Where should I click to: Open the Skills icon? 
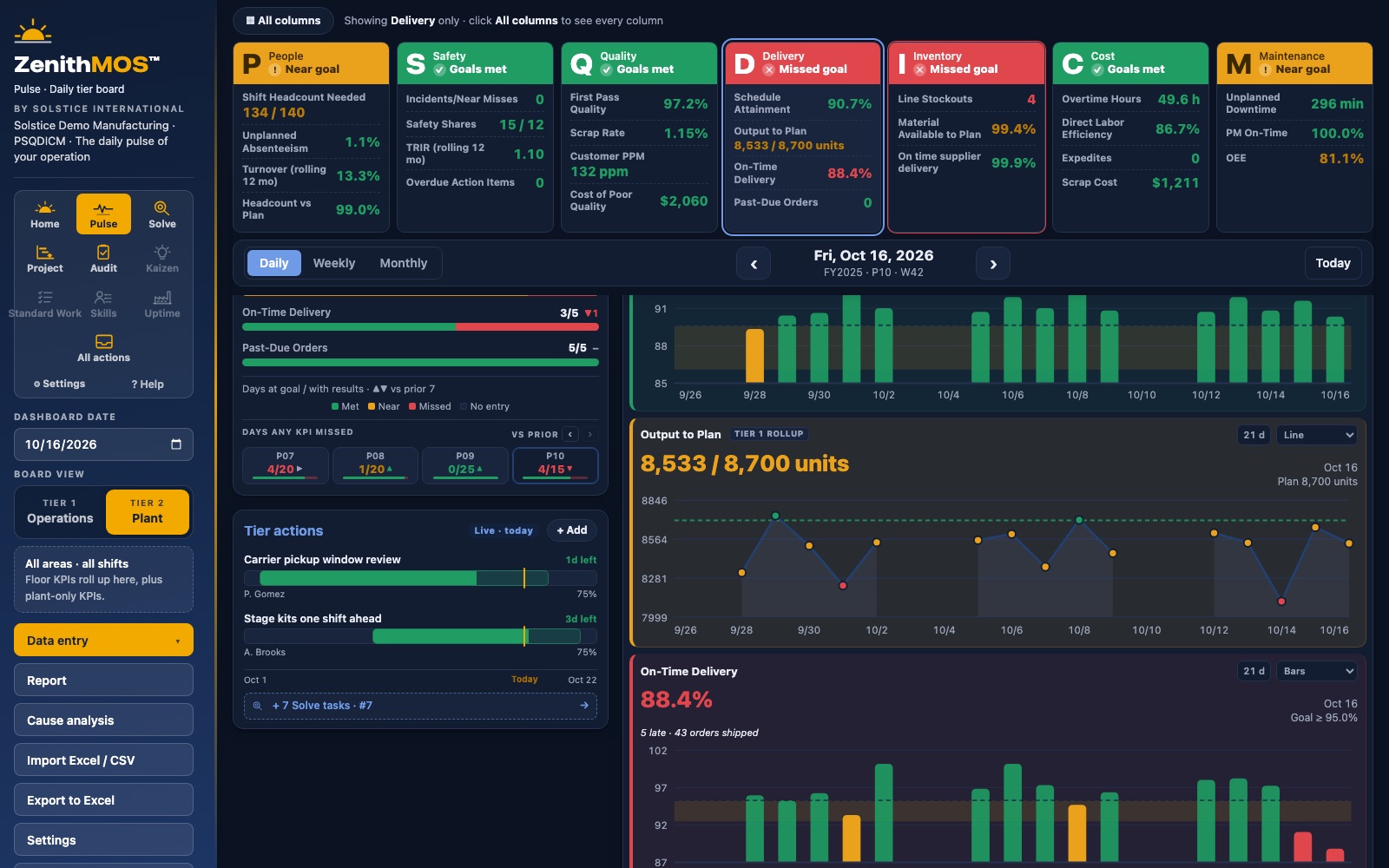(103, 304)
